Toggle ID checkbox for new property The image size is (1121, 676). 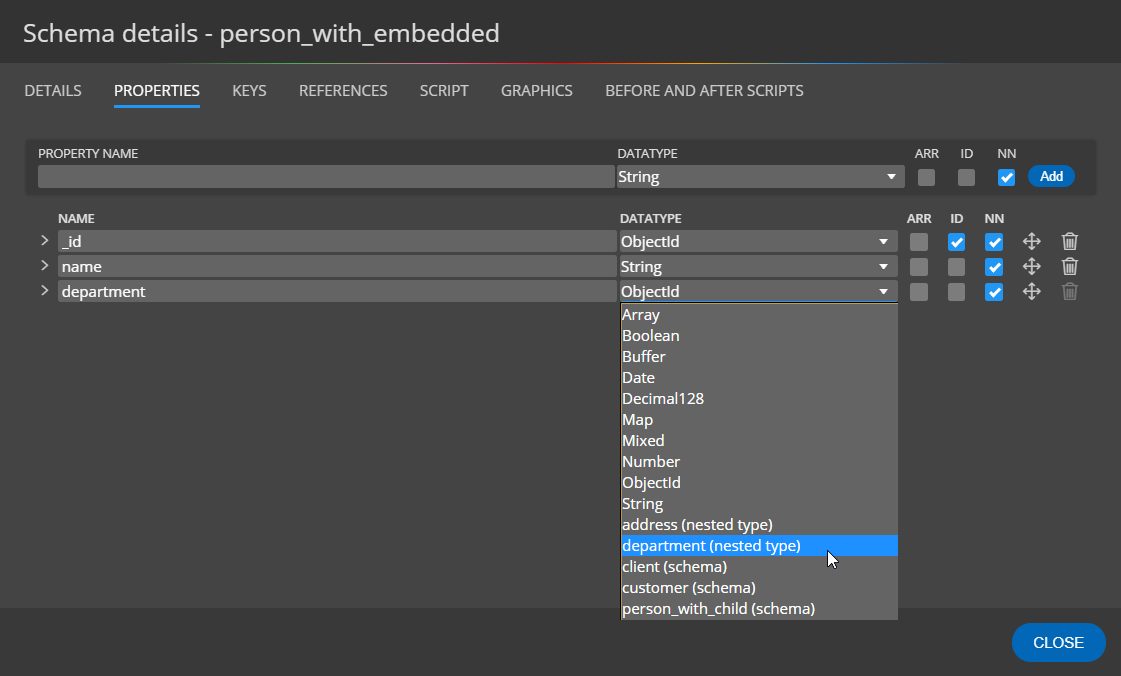[966, 177]
